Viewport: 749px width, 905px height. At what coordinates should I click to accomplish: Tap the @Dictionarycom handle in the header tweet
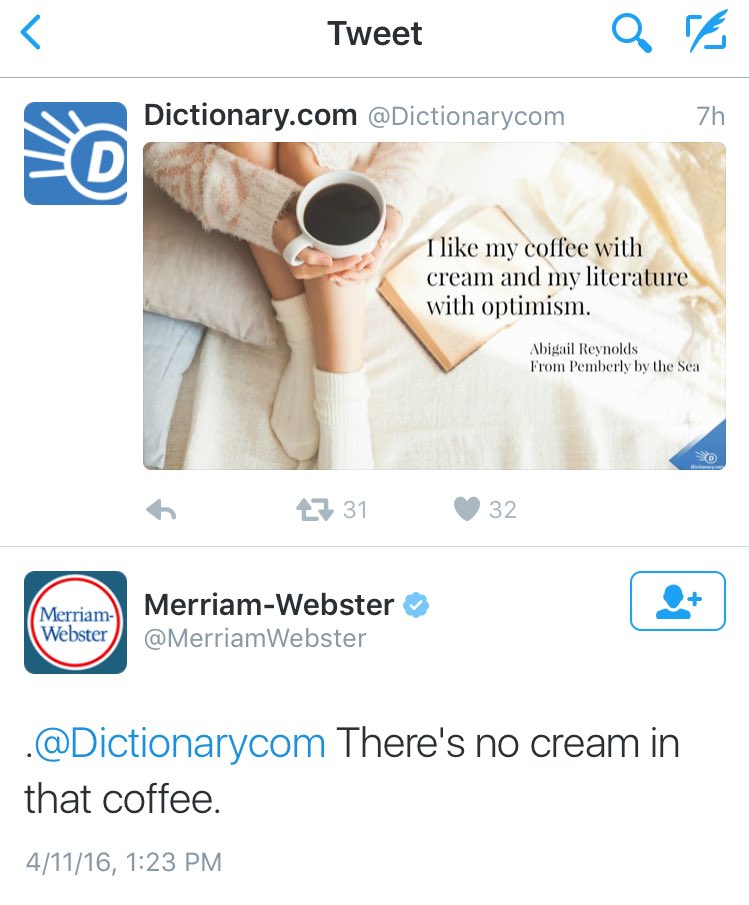pos(466,117)
